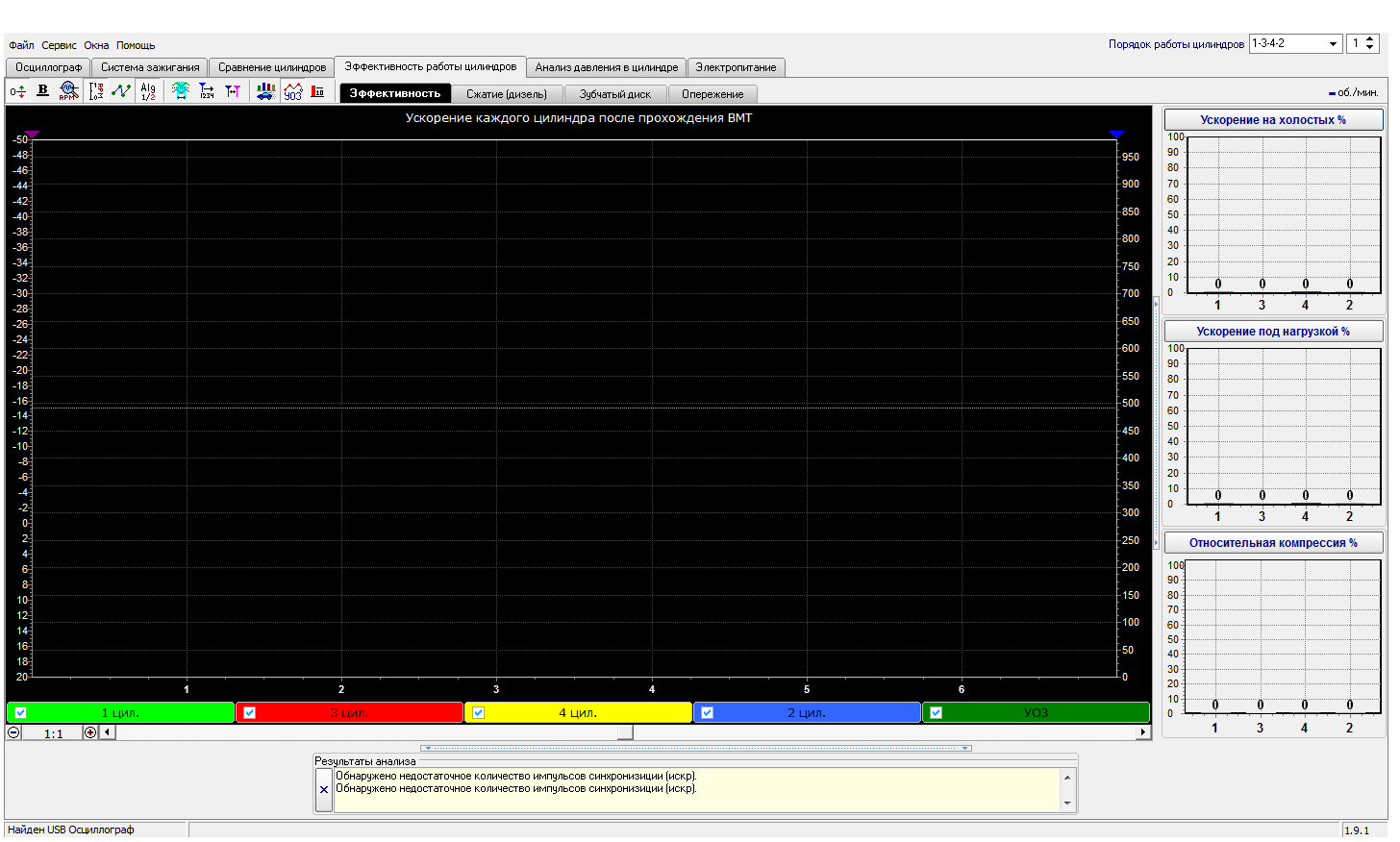Toggle the 3 цил. checkbox
This screenshot has height=842, width=1400.
249,713
